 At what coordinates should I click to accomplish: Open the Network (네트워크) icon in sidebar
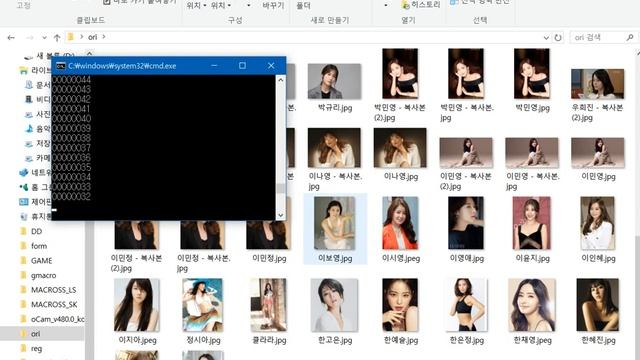click(x=24, y=173)
